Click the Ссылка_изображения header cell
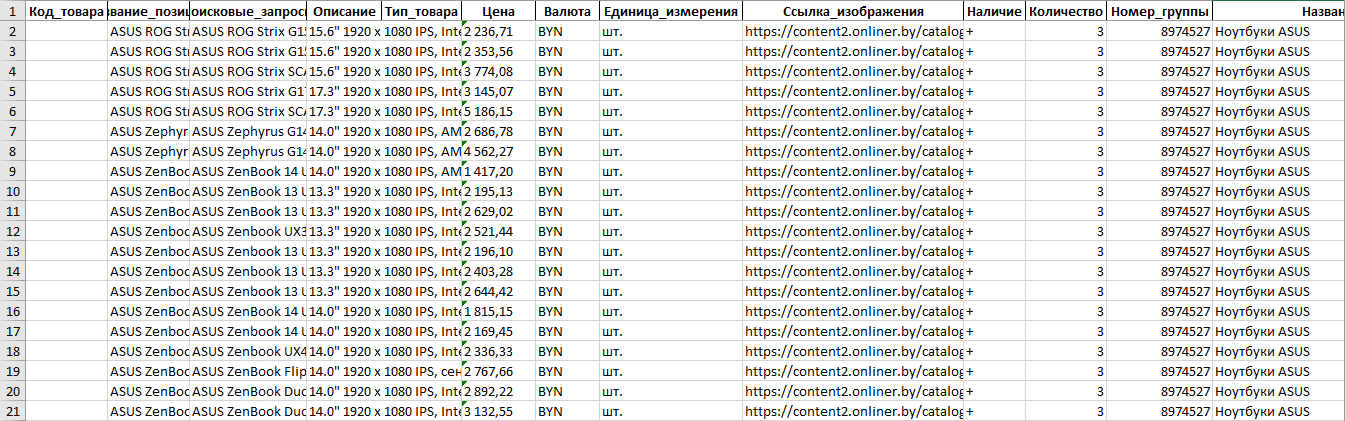 pyautogui.click(x=853, y=11)
